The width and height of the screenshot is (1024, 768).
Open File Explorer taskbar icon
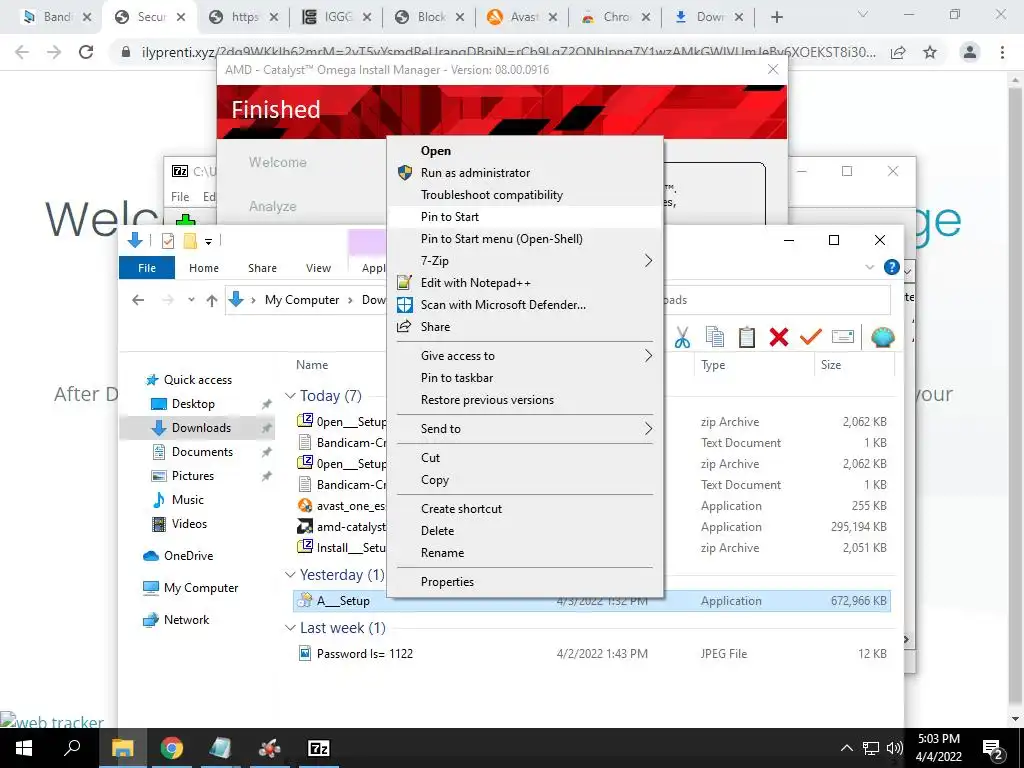point(123,748)
